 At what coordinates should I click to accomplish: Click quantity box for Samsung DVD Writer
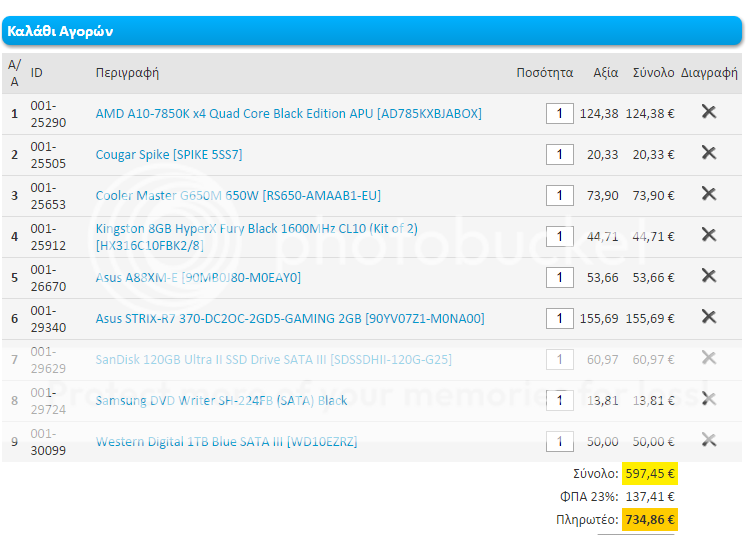pos(559,401)
